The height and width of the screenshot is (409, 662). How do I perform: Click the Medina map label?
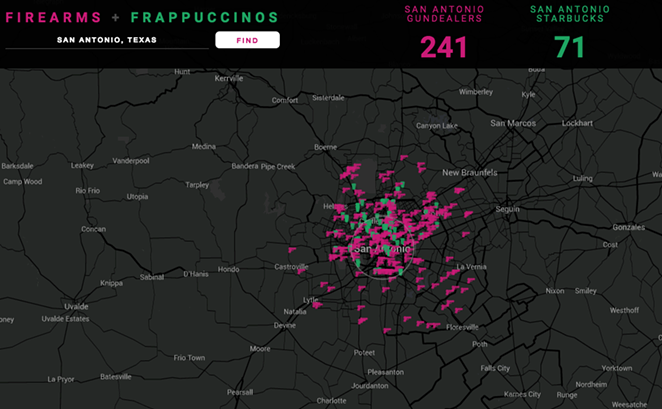tap(203, 146)
